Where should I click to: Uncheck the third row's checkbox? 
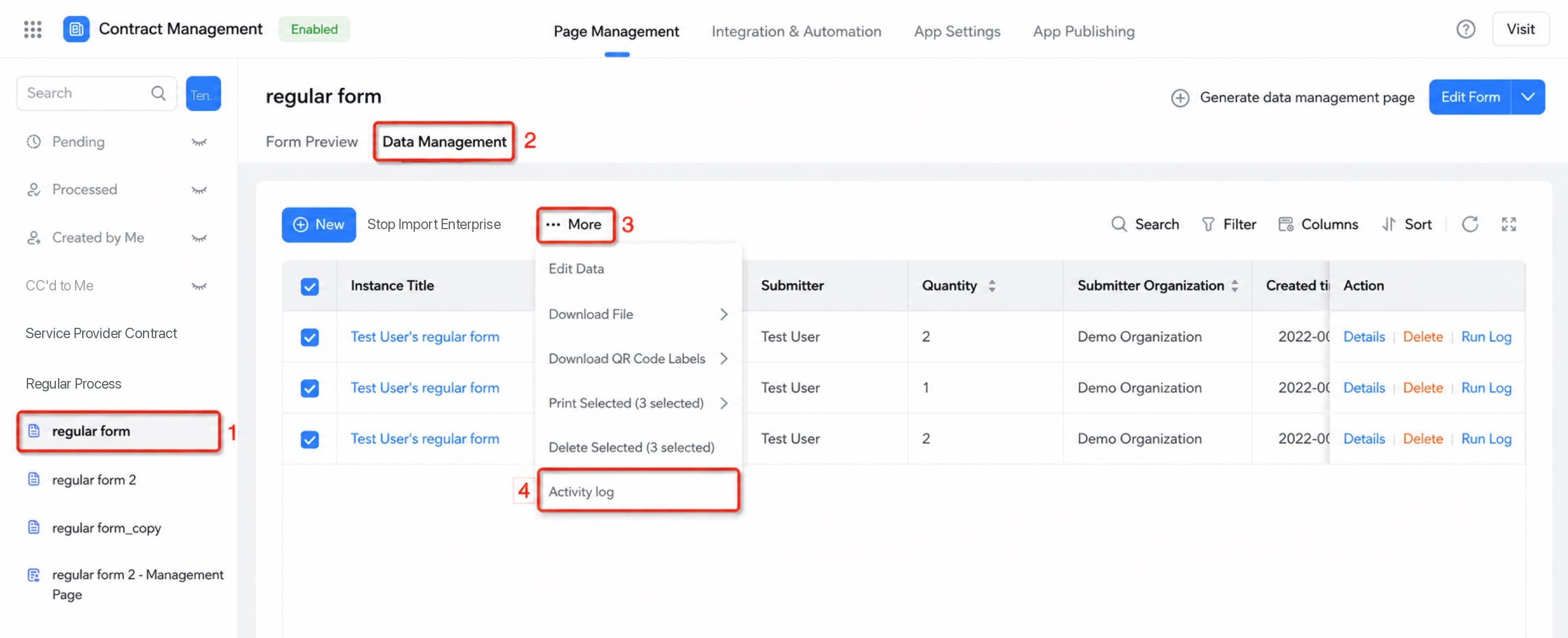pyautogui.click(x=310, y=439)
